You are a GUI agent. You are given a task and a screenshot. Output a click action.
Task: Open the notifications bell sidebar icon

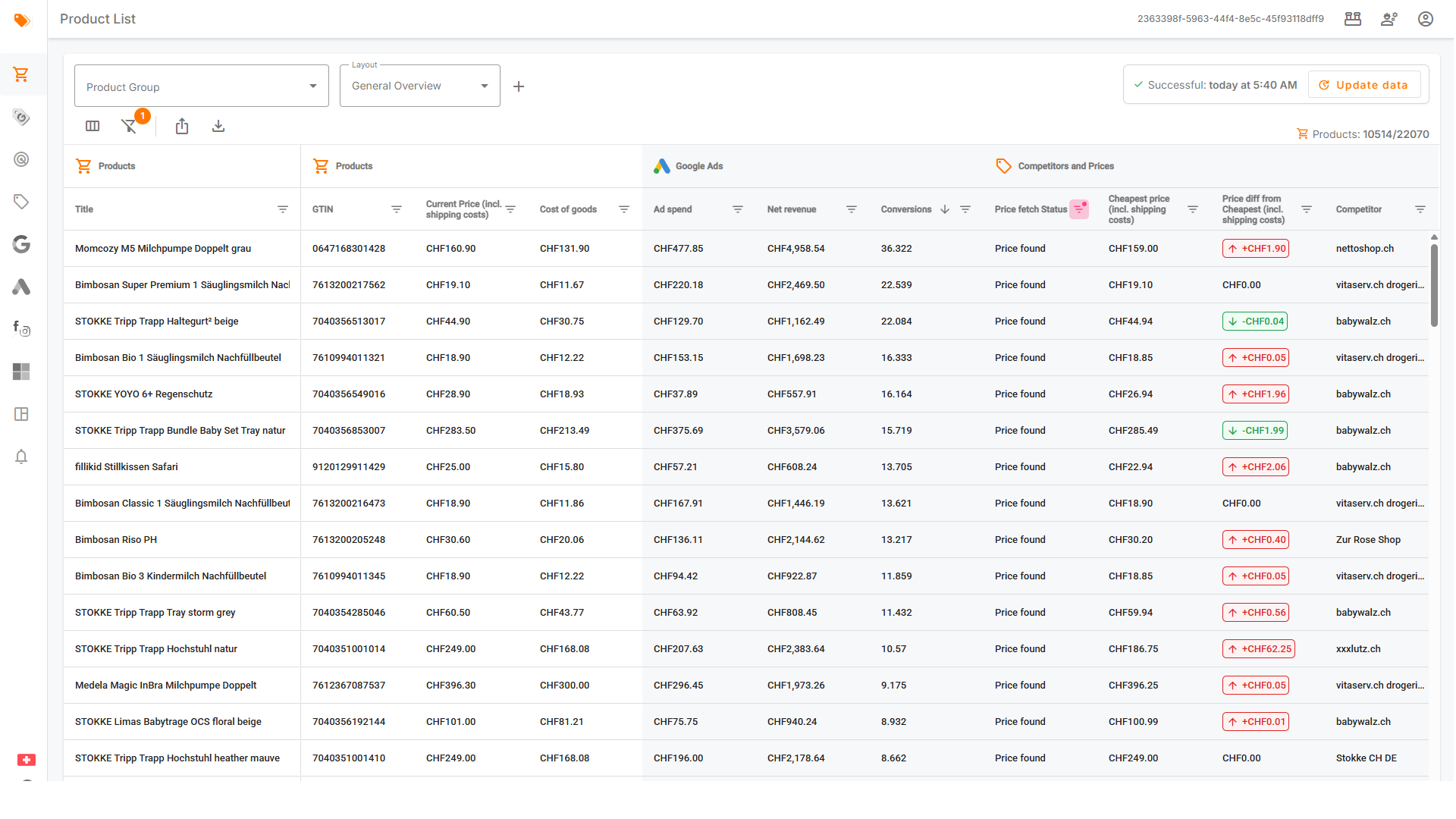pyautogui.click(x=21, y=457)
